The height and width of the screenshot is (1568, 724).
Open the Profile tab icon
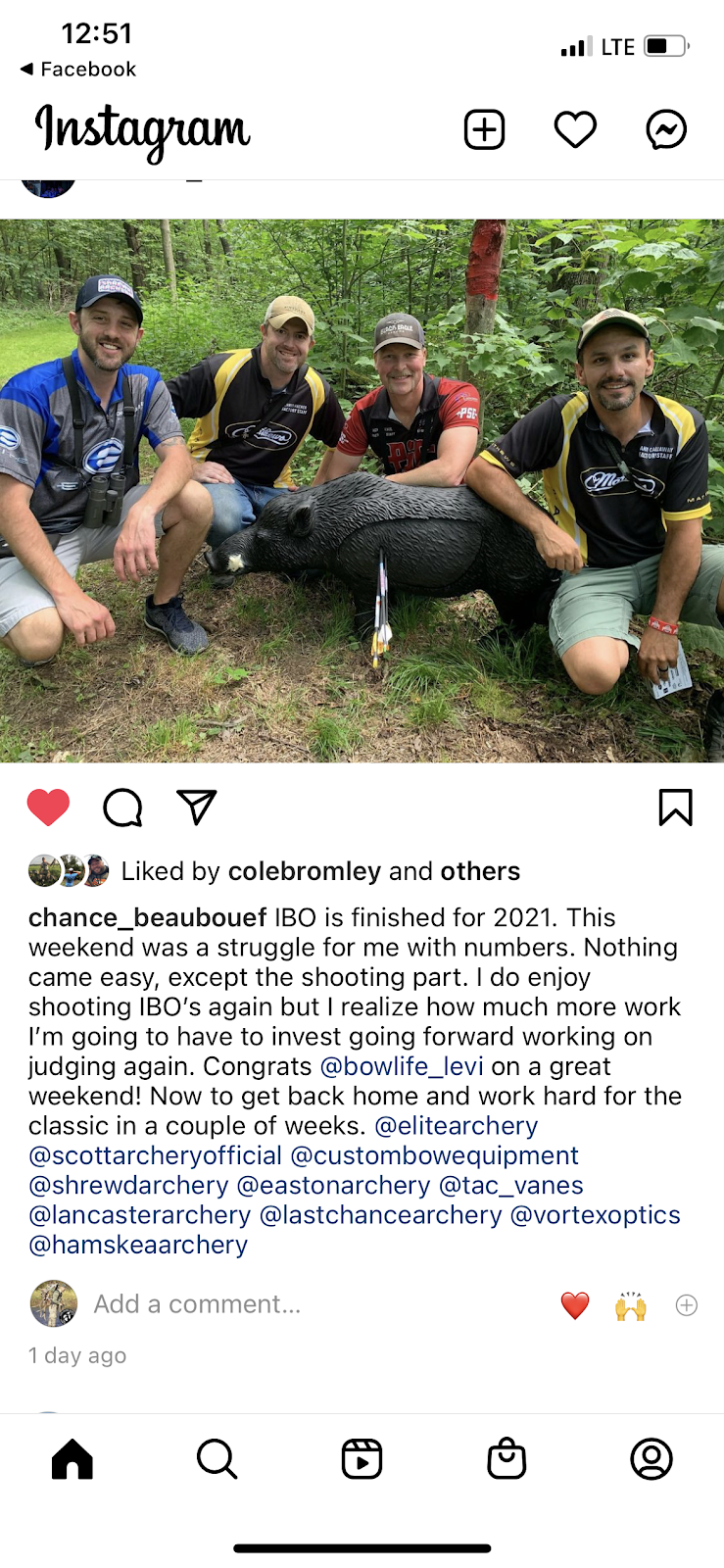[x=652, y=1458]
